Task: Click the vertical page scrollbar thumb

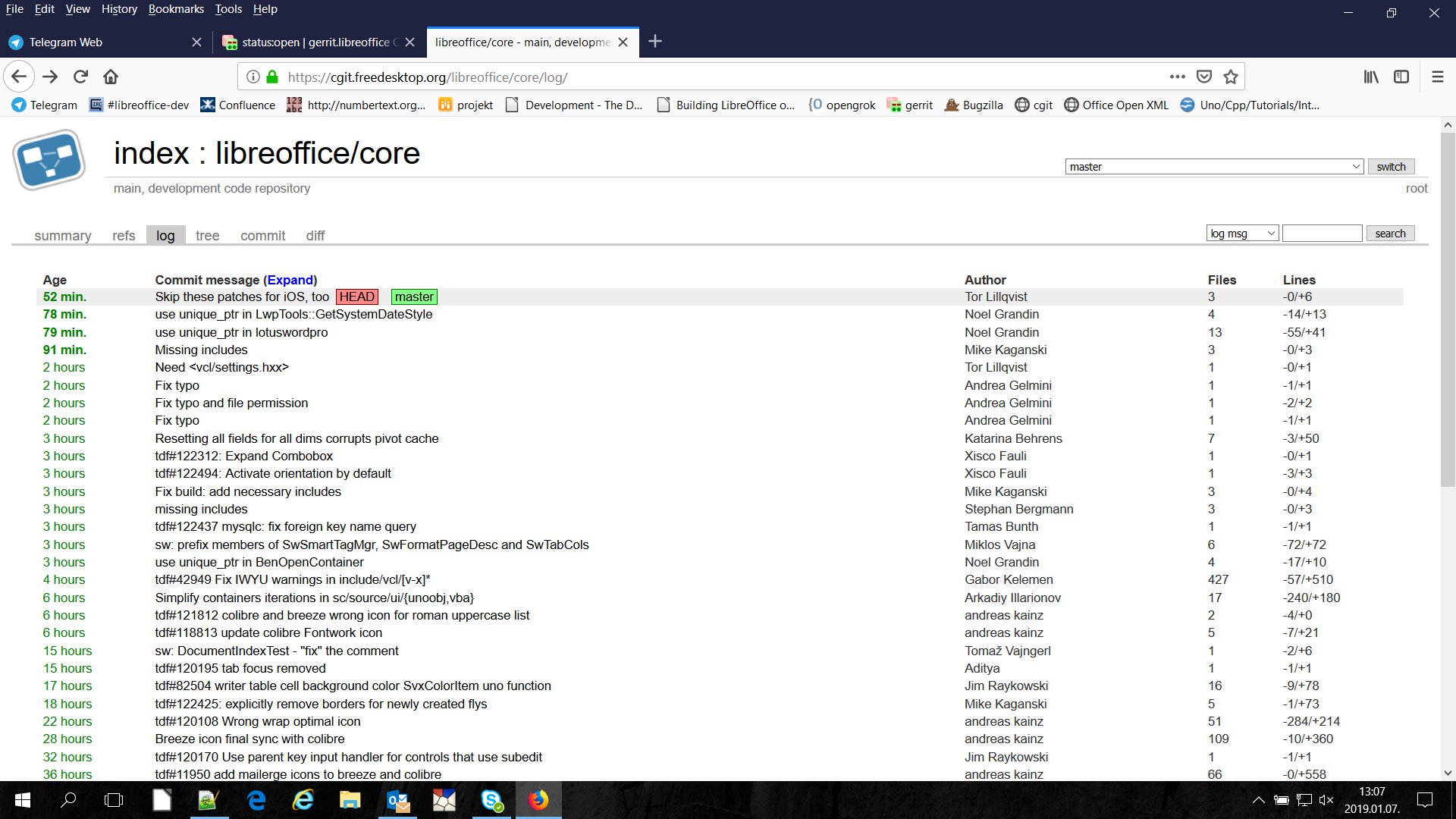Action: click(1448, 309)
